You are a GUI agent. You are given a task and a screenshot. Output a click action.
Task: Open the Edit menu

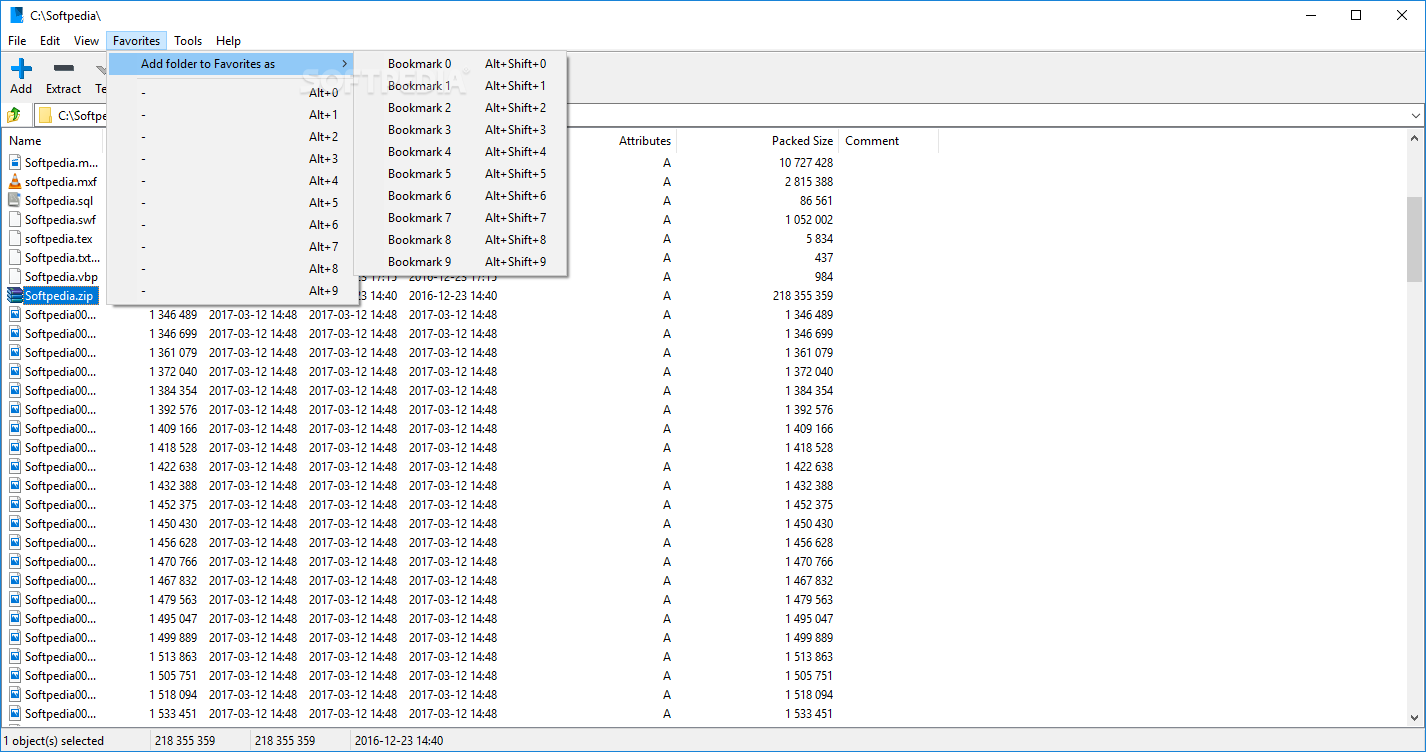pyautogui.click(x=50, y=41)
